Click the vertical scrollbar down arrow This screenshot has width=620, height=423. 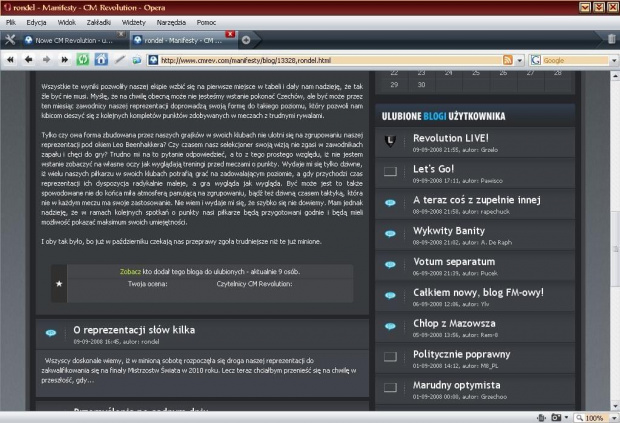pyautogui.click(x=615, y=406)
